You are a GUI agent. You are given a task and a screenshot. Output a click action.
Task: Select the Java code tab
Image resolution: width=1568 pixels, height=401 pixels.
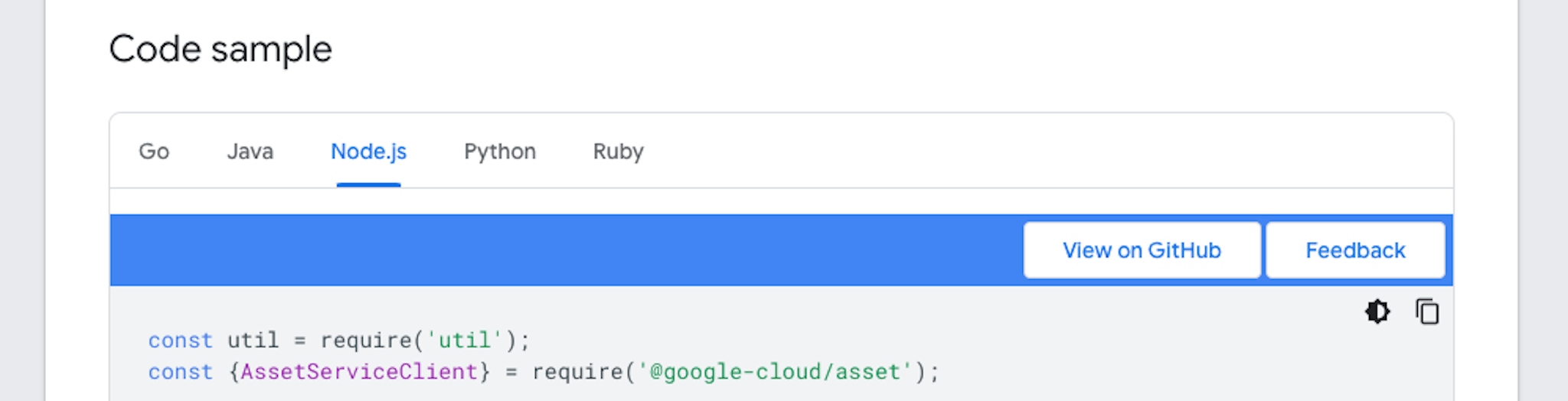[x=250, y=152]
